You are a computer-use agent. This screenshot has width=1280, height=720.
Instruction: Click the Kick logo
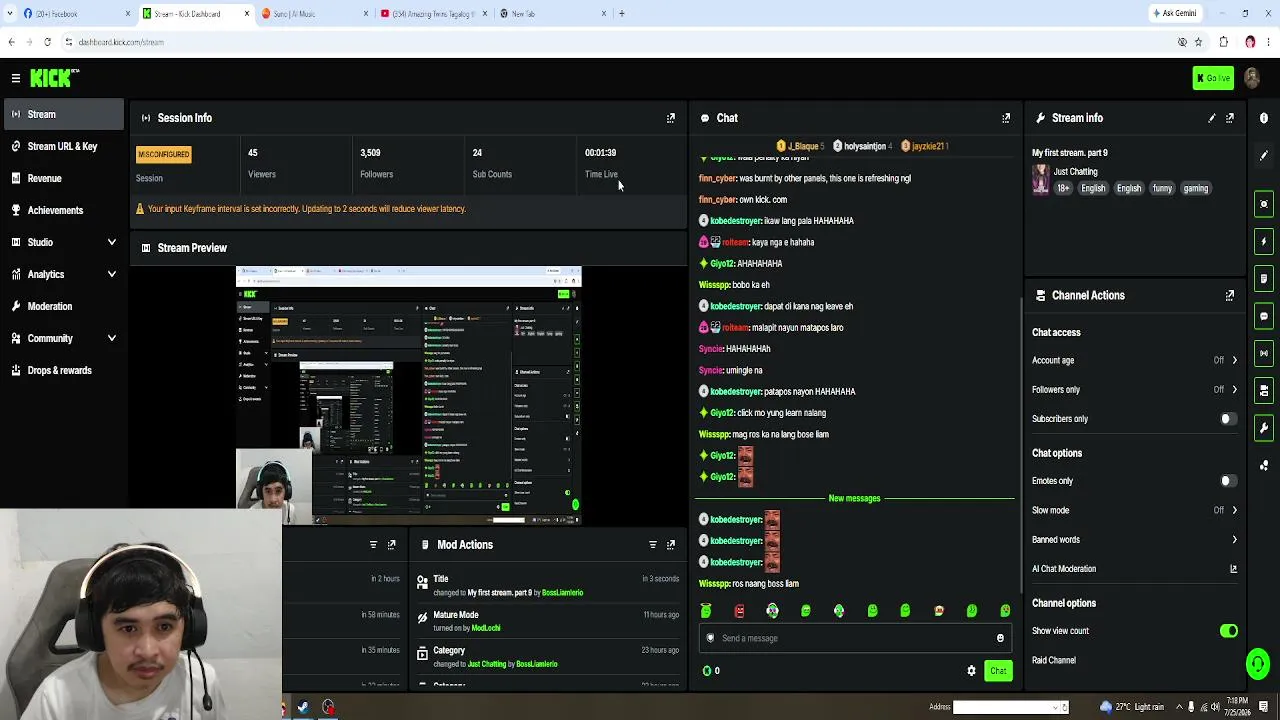[x=54, y=78]
